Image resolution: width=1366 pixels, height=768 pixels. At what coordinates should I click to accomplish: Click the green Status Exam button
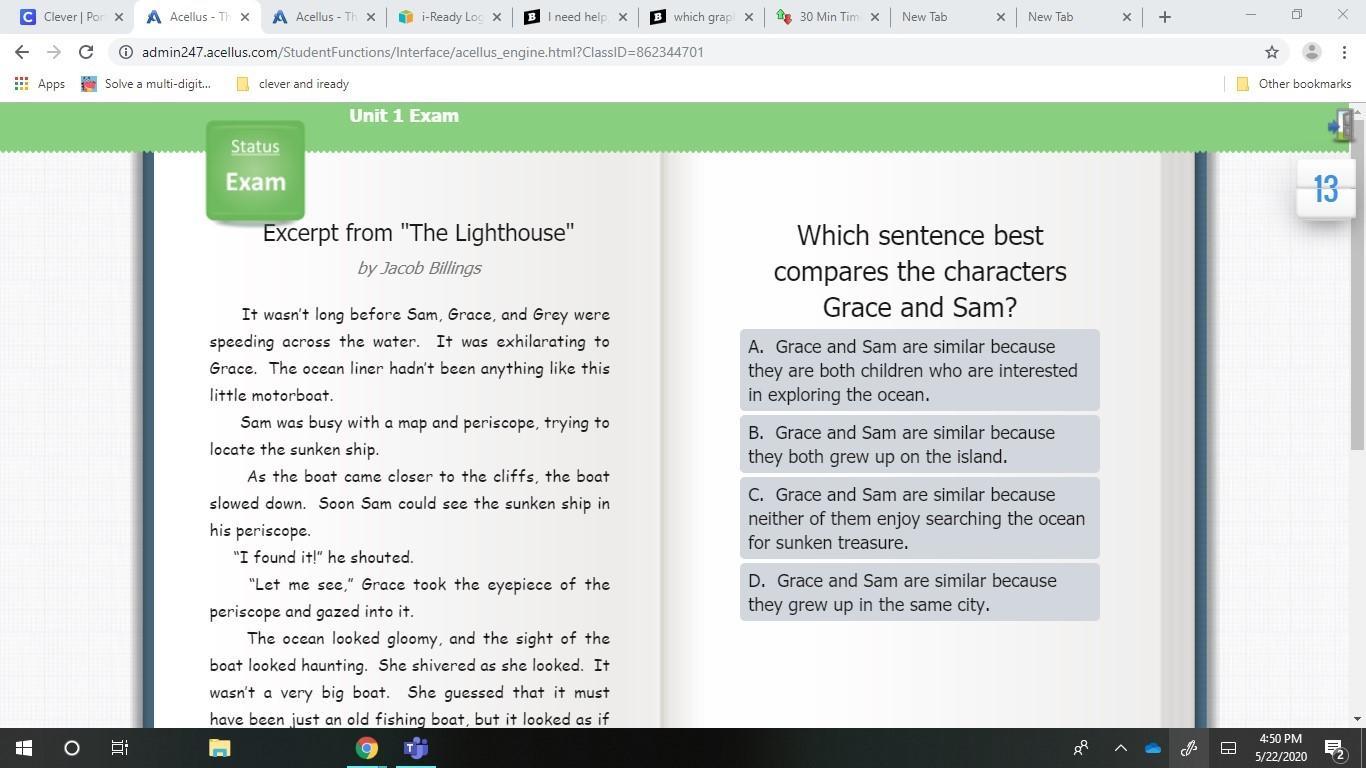tap(255, 170)
